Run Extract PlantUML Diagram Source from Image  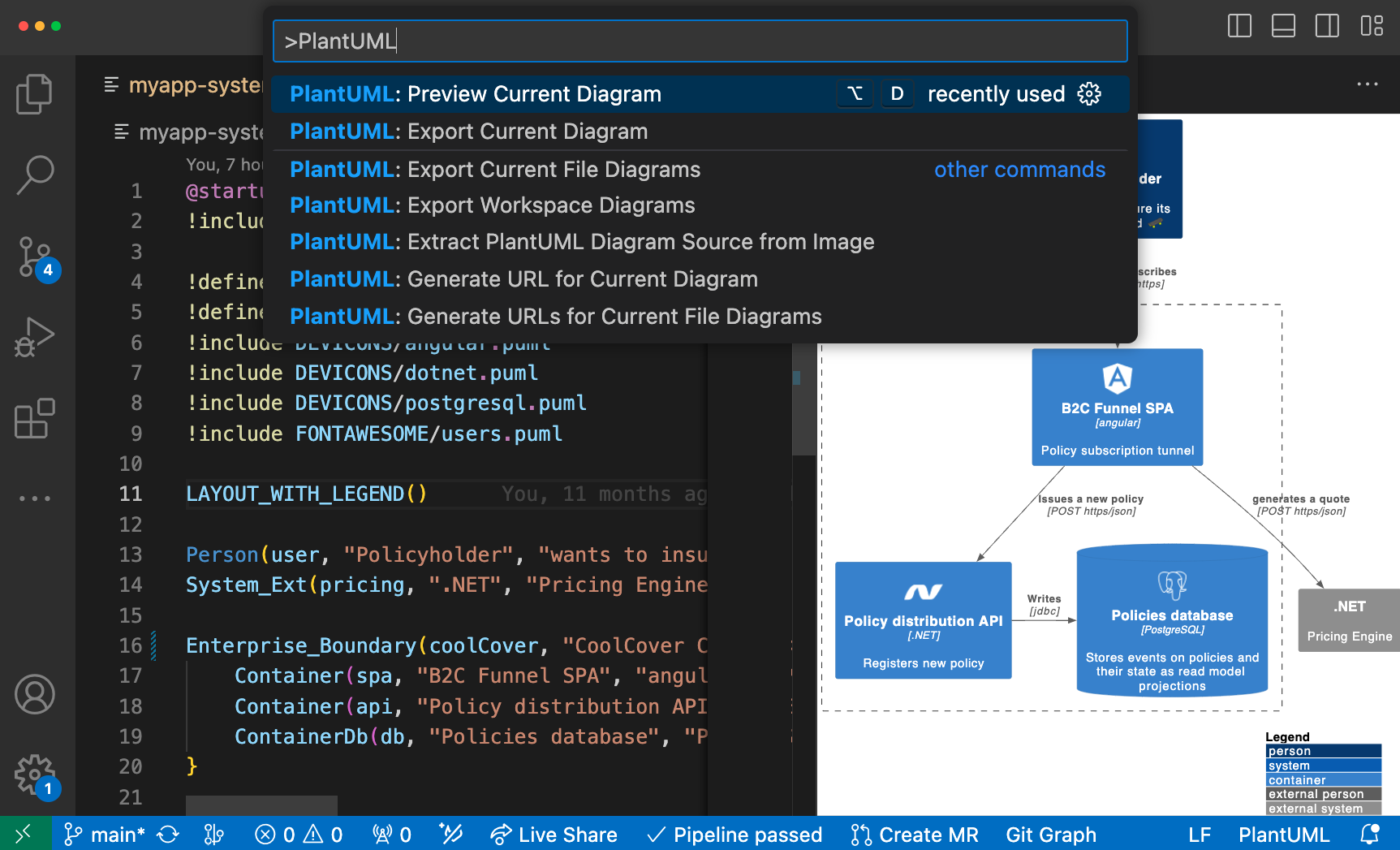coord(700,242)
